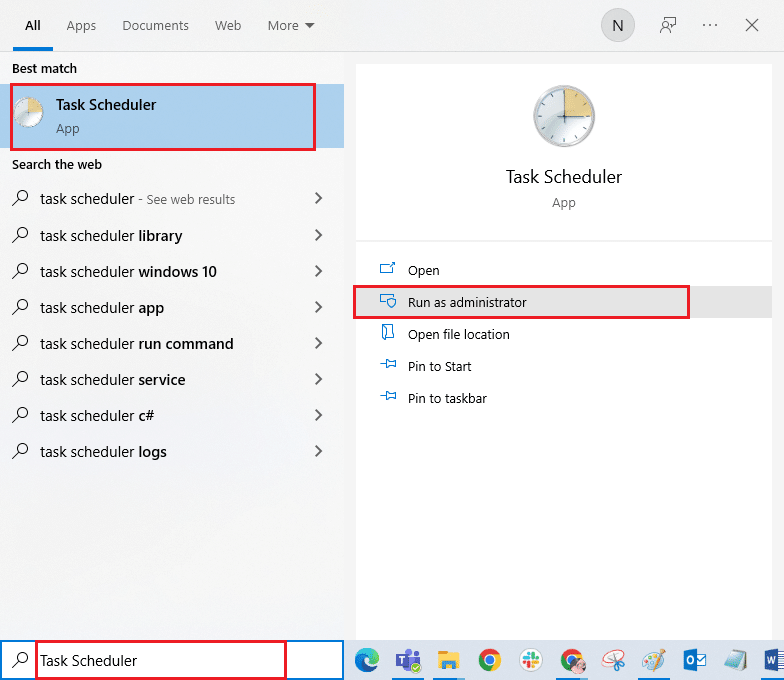The height and width of the screenshot is (680, 784).
Task: Switch to the Apps tab
Action: 81,26
